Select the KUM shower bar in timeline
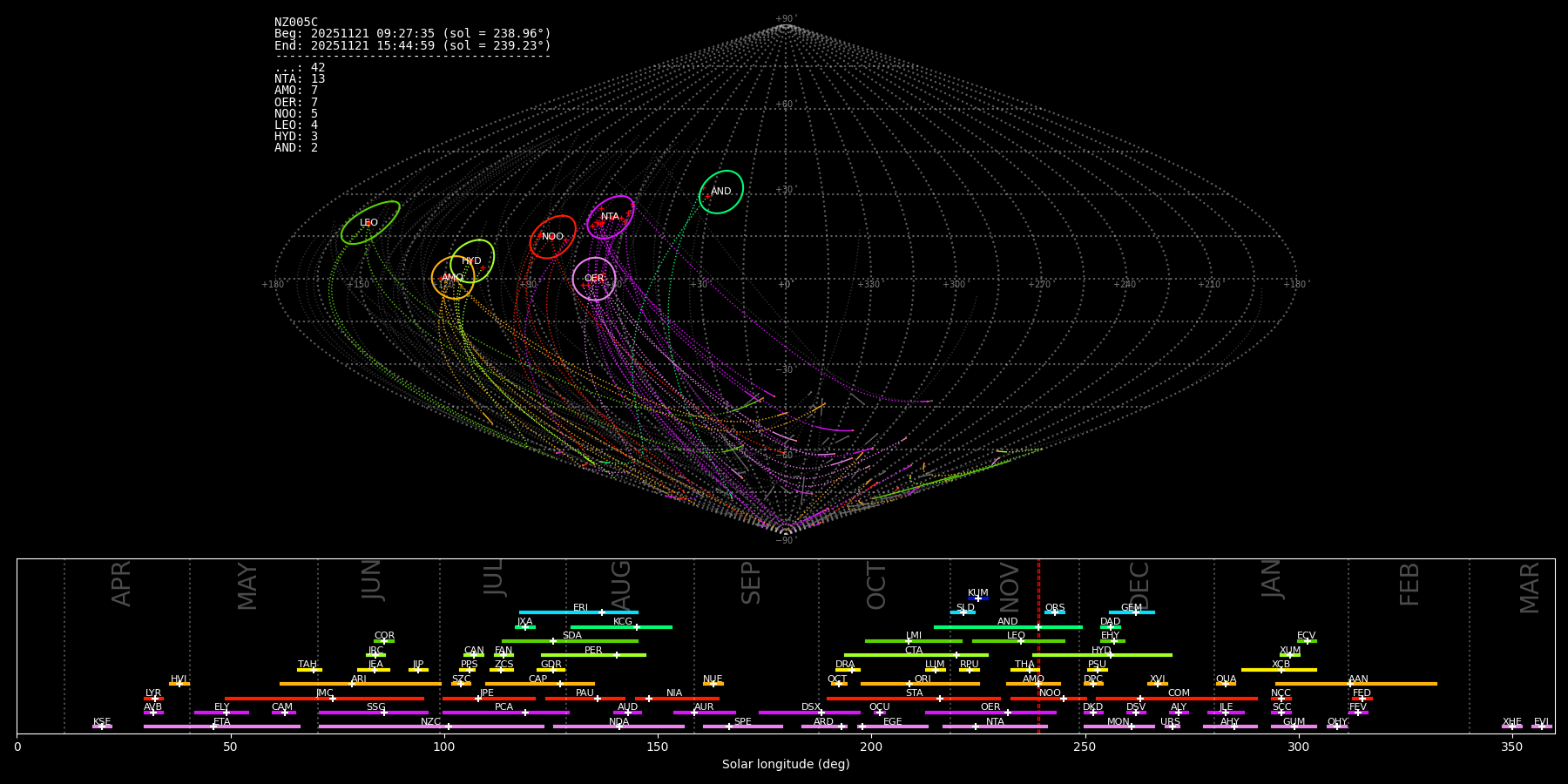 [978, 598]
